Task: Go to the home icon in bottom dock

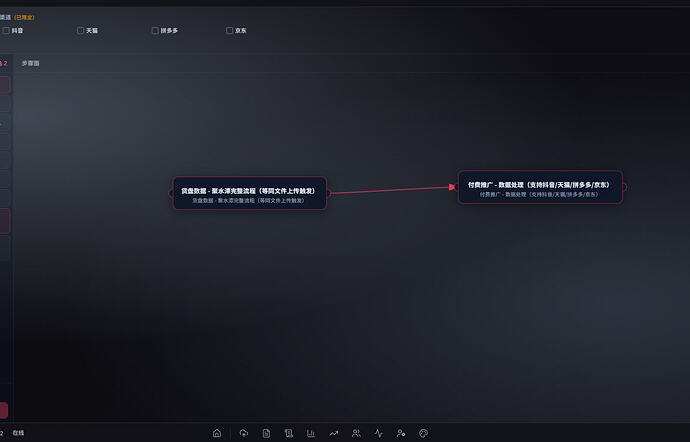Action: 217,433
